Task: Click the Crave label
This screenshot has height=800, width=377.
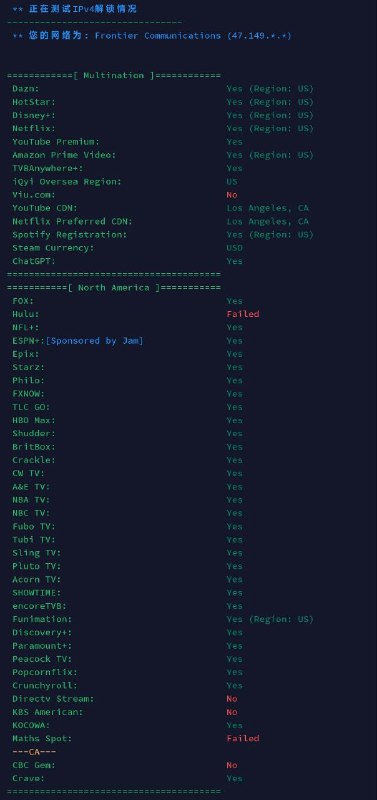Action: (x=28, y=779)
